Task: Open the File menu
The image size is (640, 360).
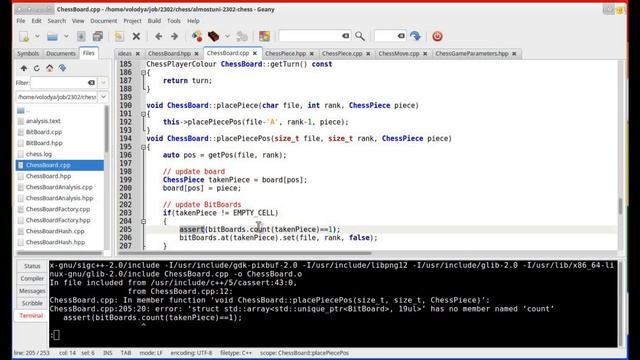Action: coord(21,21)
